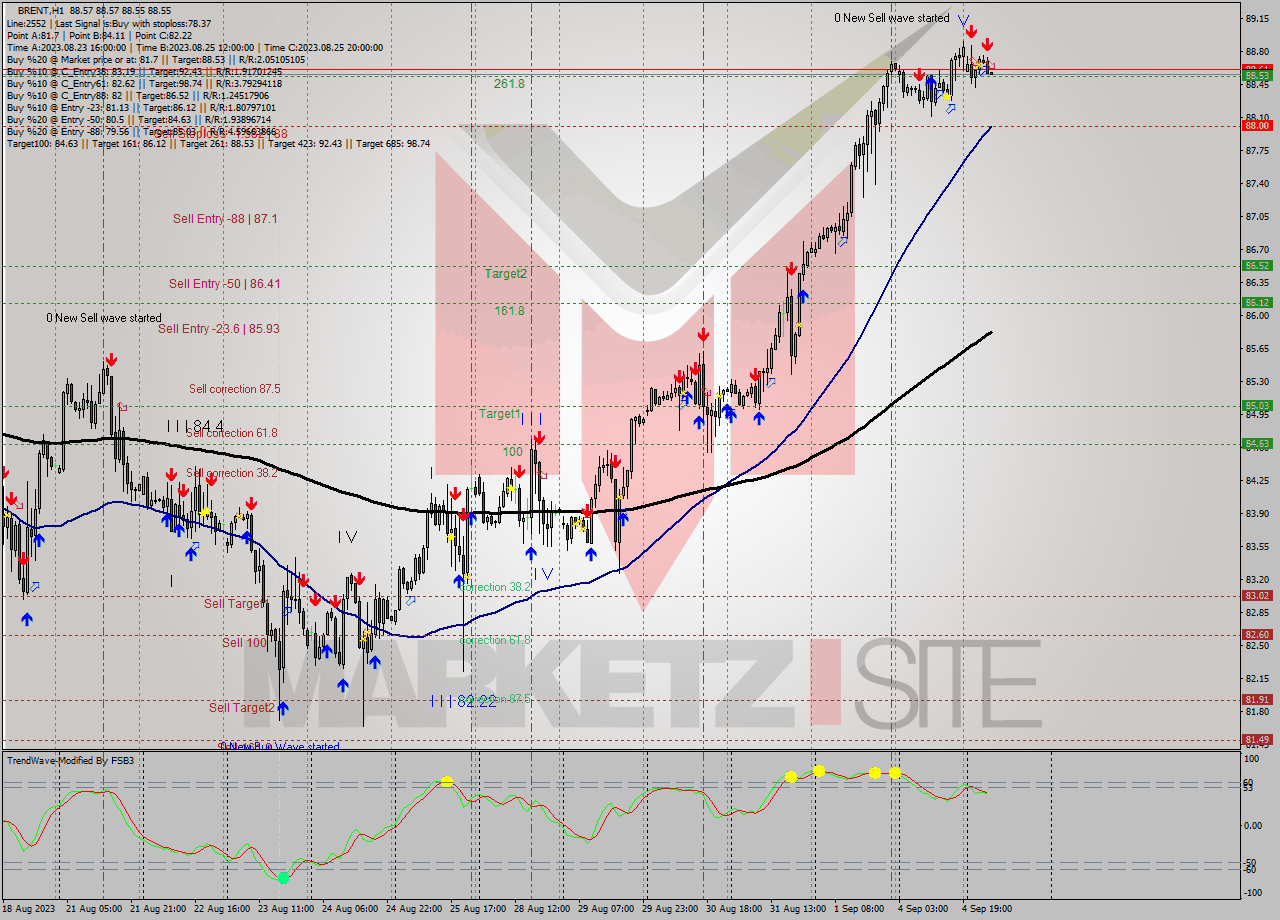Viewport: 1280px width, 920px height.
Task: Click the green 86.52 price tag on axis
Action: pos(1257,265)
